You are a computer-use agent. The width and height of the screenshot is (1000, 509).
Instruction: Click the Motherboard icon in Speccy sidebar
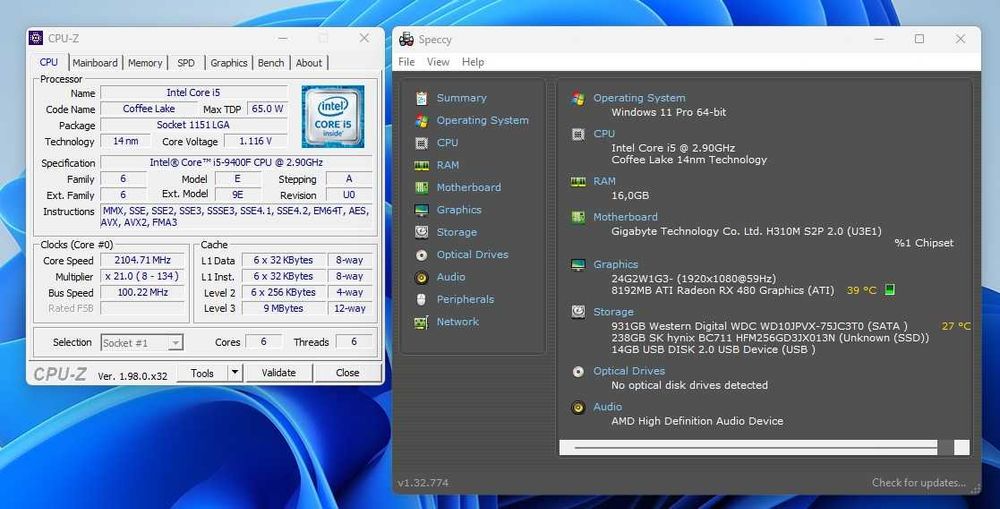pyautogui.click(x=422, y=188)
